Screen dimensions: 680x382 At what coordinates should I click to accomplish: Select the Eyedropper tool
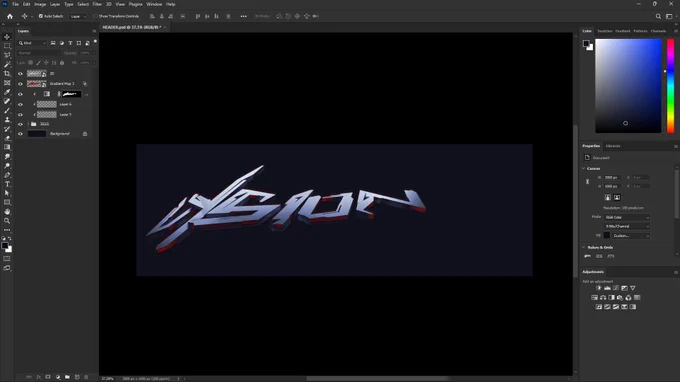[x=7, y=92]
